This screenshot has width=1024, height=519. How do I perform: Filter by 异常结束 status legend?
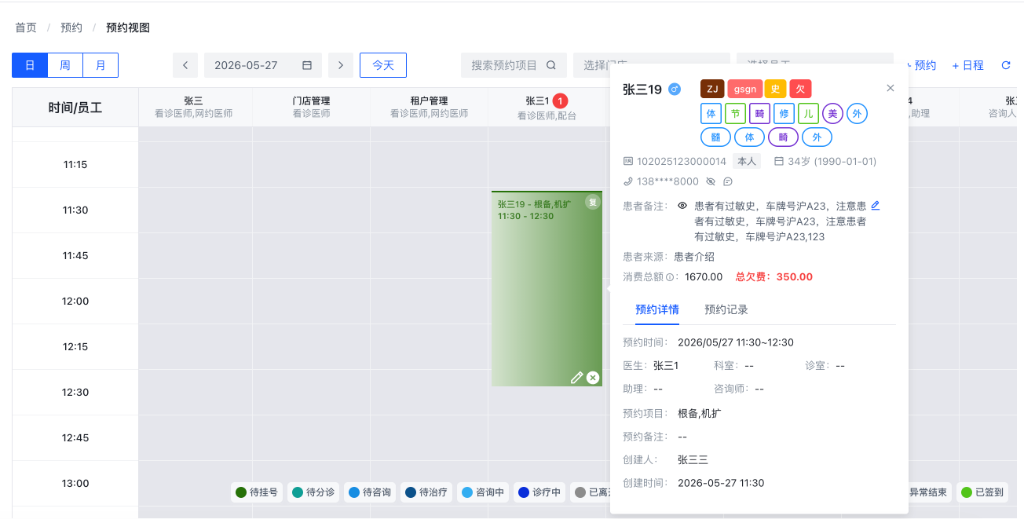[x=929, y=492]
